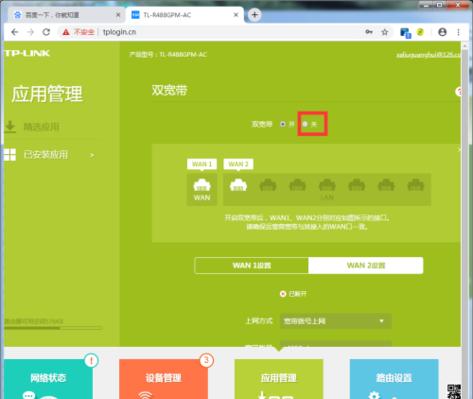473x399 pixels.
Task: Switch to the WAN 1设置 tab
Action: coord(252,266)
